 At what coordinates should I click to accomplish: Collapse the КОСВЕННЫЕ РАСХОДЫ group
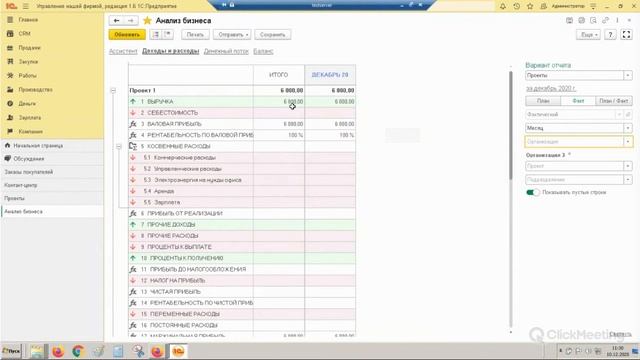coord(119,146)
